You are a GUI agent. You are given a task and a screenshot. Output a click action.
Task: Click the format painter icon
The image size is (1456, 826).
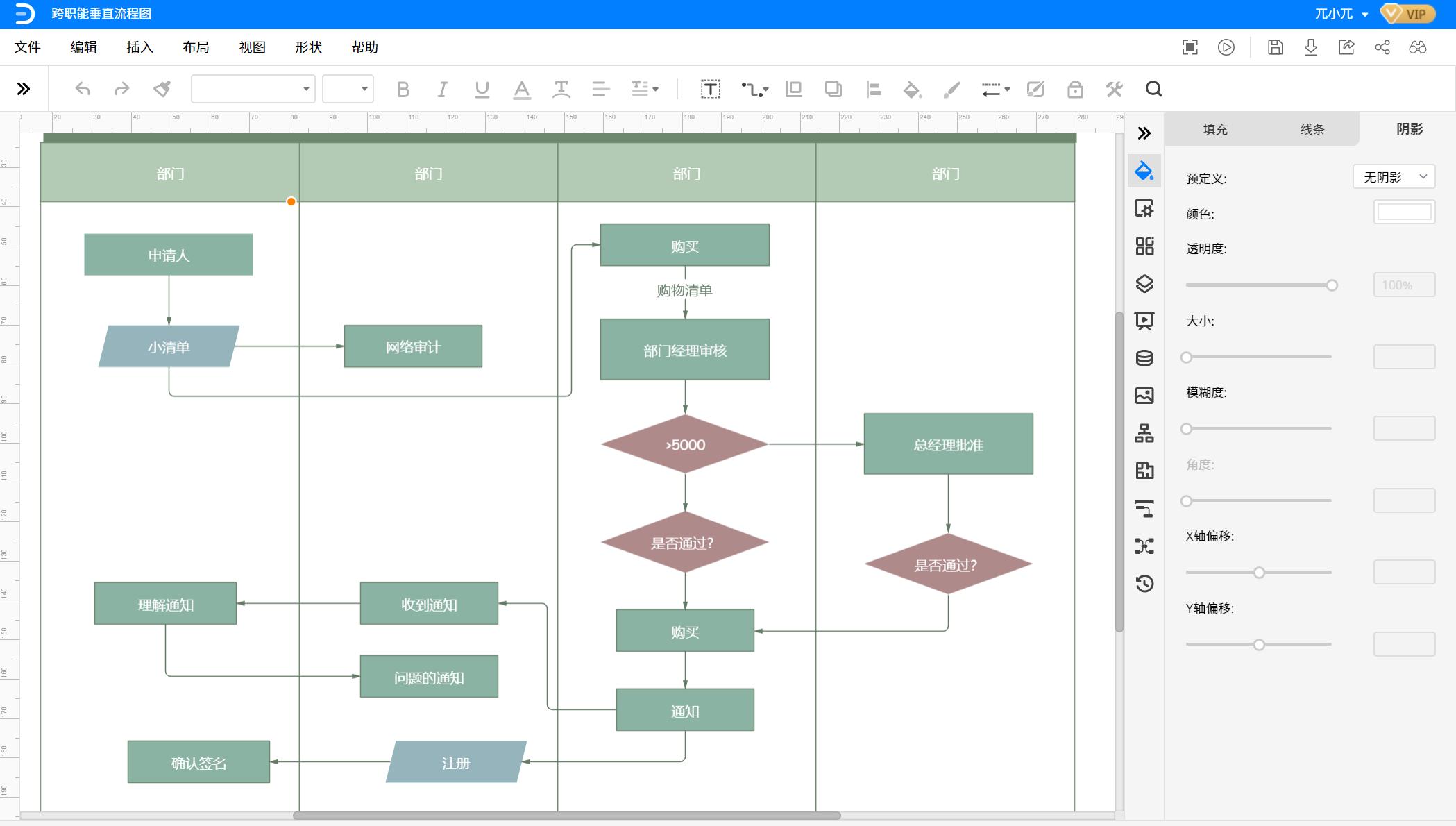[x=162, y=89]
